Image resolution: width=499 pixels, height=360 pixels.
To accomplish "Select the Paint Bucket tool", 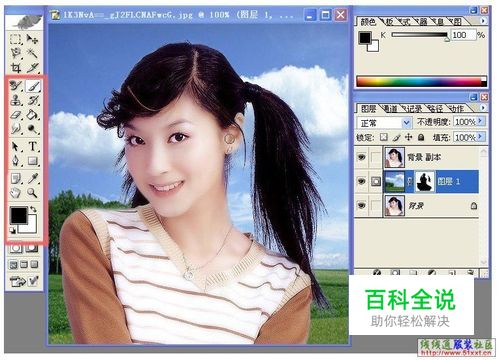I will click(33, 114).
